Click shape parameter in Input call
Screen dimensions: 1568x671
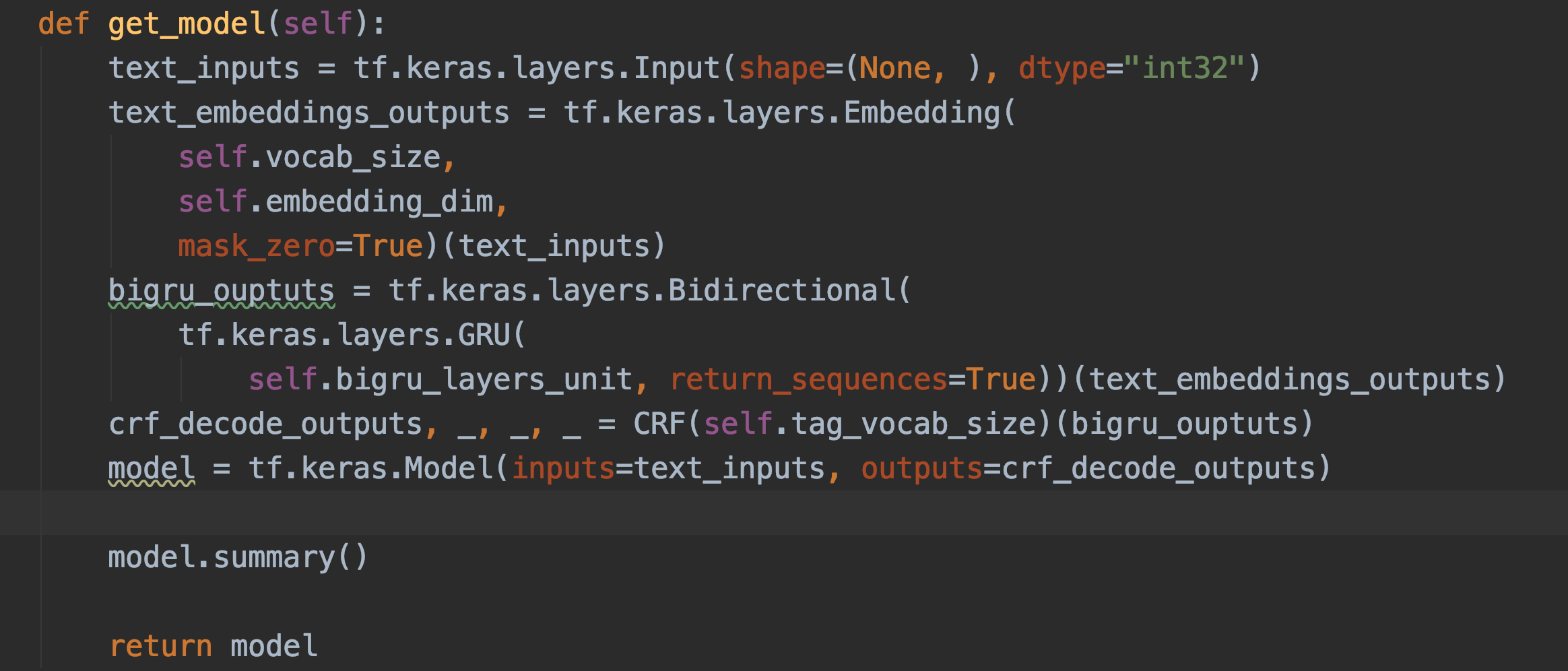coord(782,69)
